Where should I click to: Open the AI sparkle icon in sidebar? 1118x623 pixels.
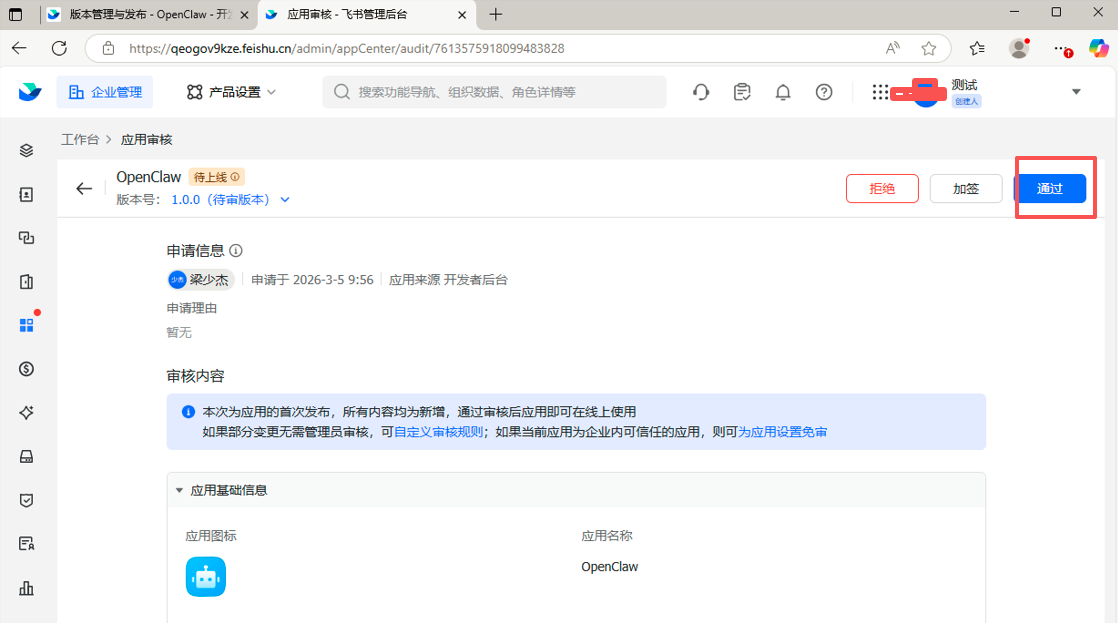[27, 412]
